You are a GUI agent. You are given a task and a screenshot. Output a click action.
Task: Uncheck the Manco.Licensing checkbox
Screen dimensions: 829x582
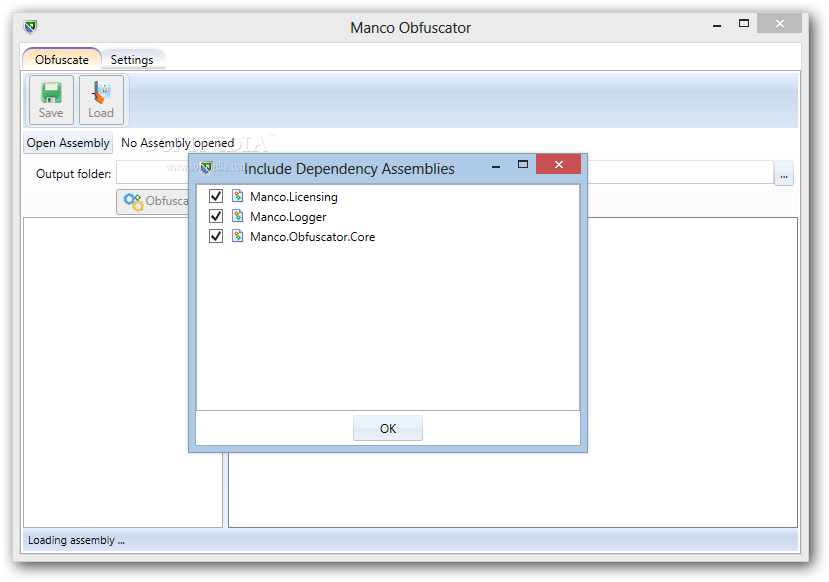[x=216, y=196]
